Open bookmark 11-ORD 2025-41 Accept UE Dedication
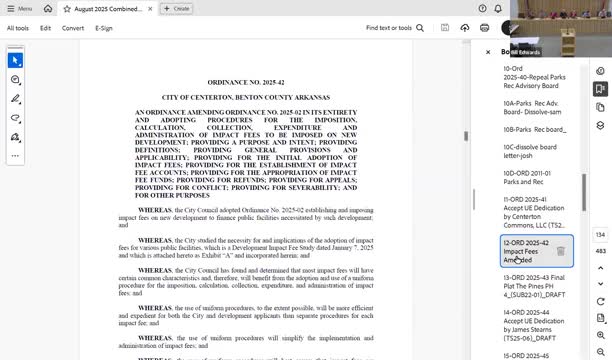 click(534, 212)
